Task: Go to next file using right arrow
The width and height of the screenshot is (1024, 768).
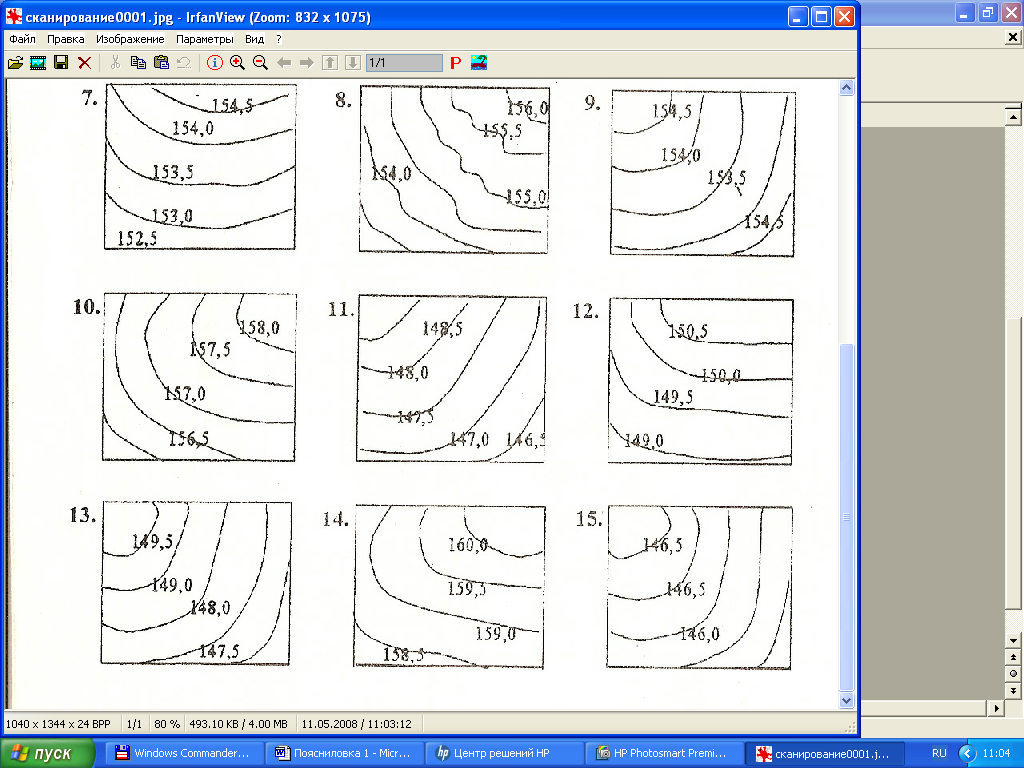Action: (306, 63)
